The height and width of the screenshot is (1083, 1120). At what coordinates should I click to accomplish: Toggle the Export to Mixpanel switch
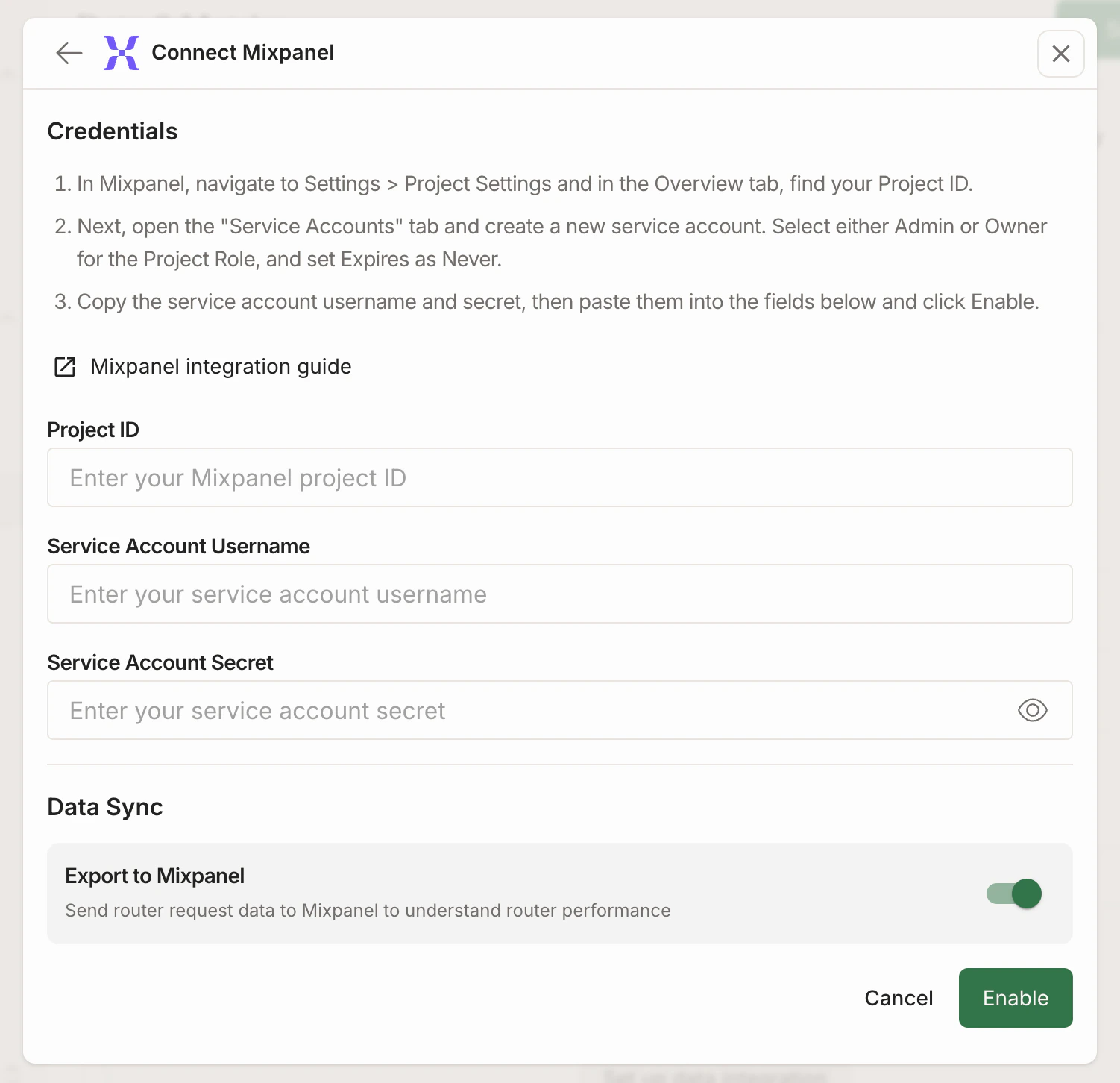click(1014, 894)
